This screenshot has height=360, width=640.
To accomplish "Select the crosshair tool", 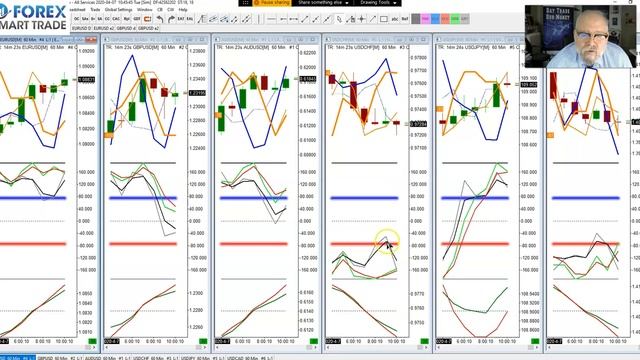I will (x=362, y=19).
